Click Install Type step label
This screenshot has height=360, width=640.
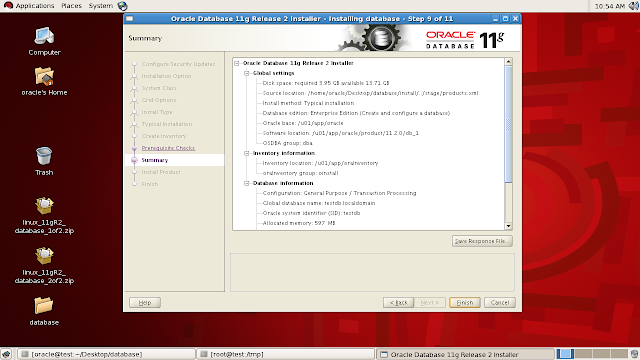click(157, 112)
